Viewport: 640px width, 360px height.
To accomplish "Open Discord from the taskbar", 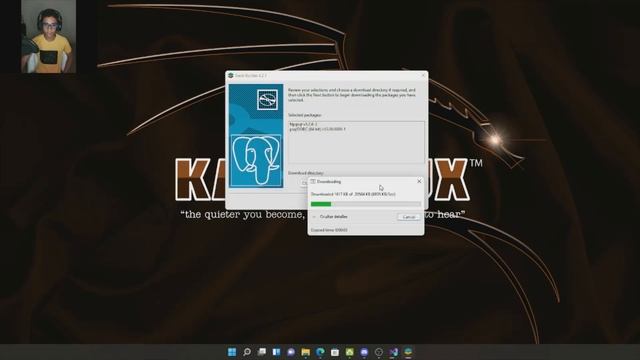I will tap(364, 352).
